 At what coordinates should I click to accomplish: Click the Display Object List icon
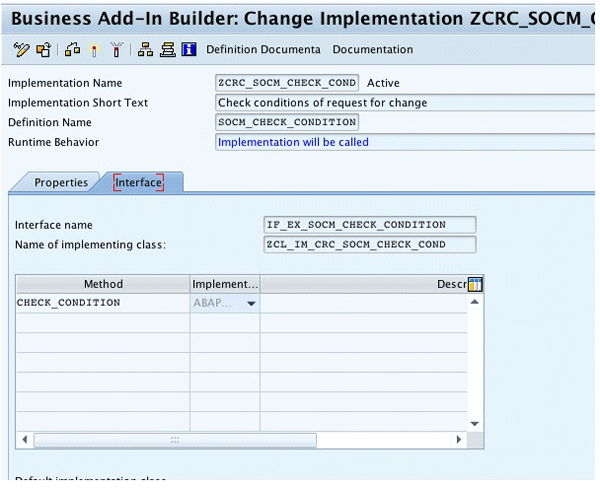pyautogui.click(x=167, y=49)
